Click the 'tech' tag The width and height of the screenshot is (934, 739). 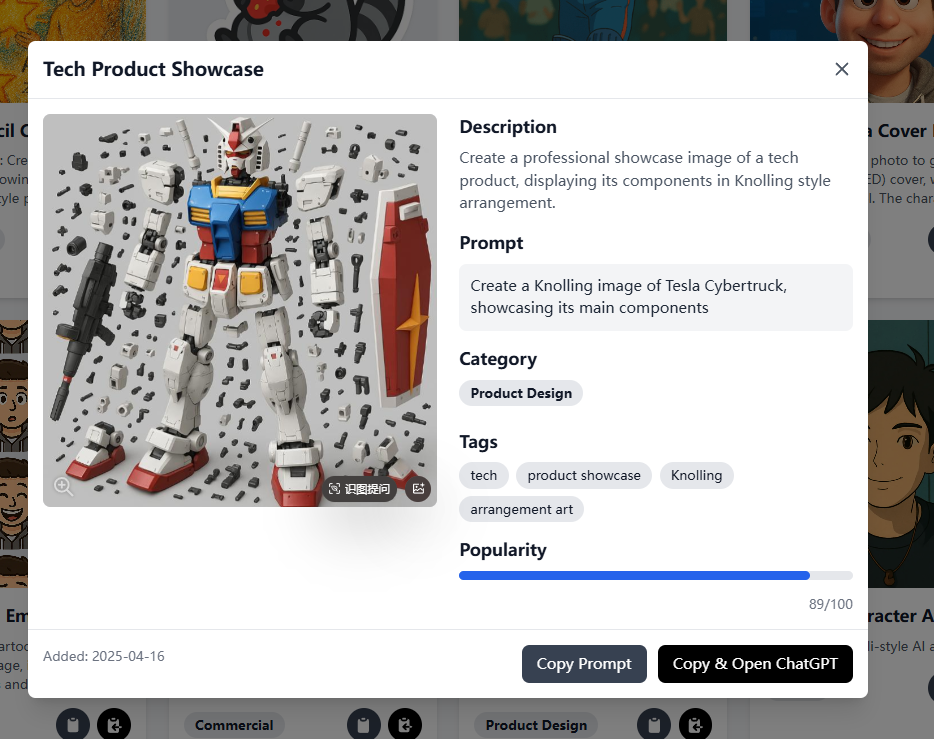point(484,475)
